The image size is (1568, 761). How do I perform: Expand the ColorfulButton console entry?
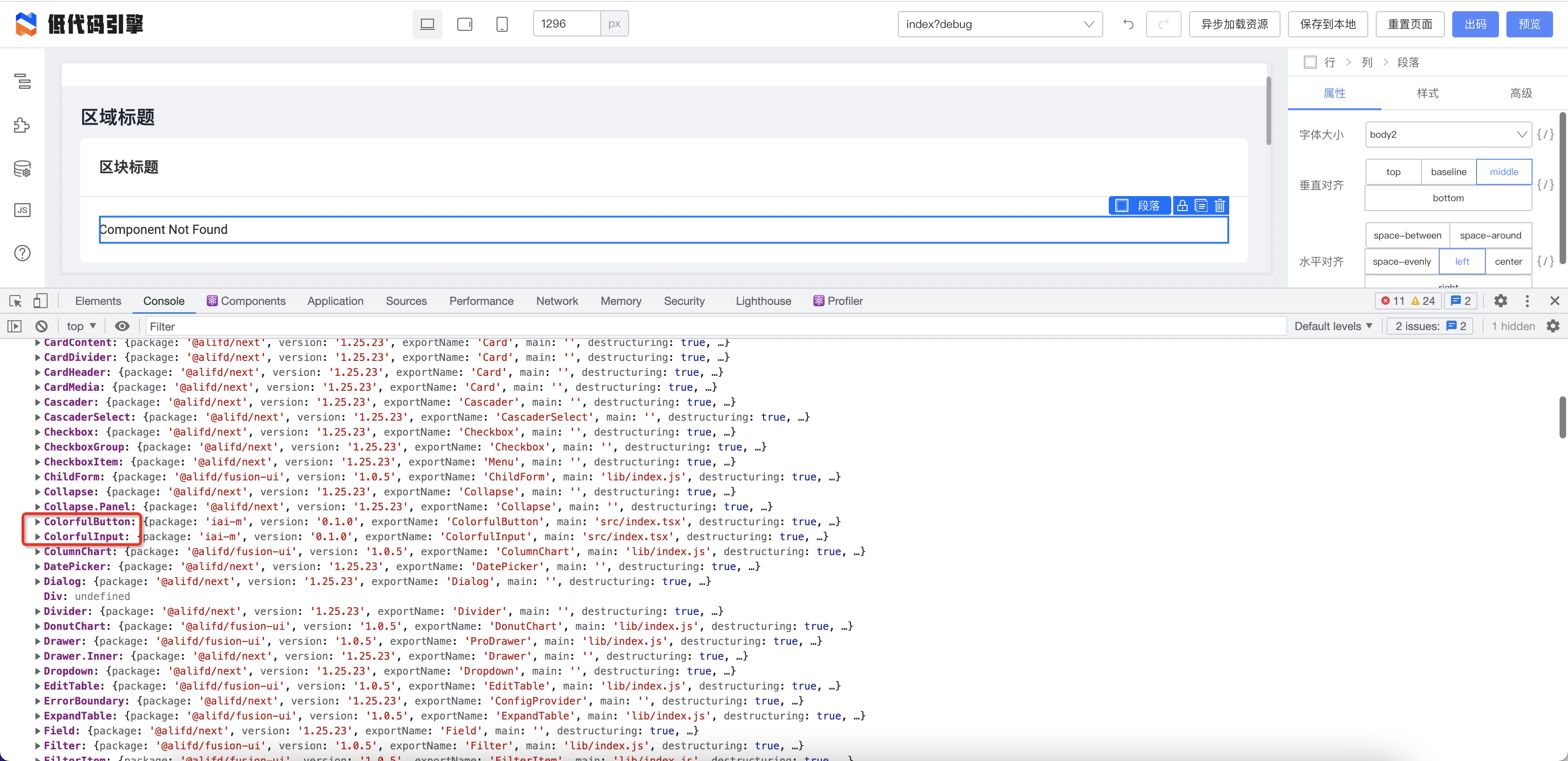(x=37, y=521)
